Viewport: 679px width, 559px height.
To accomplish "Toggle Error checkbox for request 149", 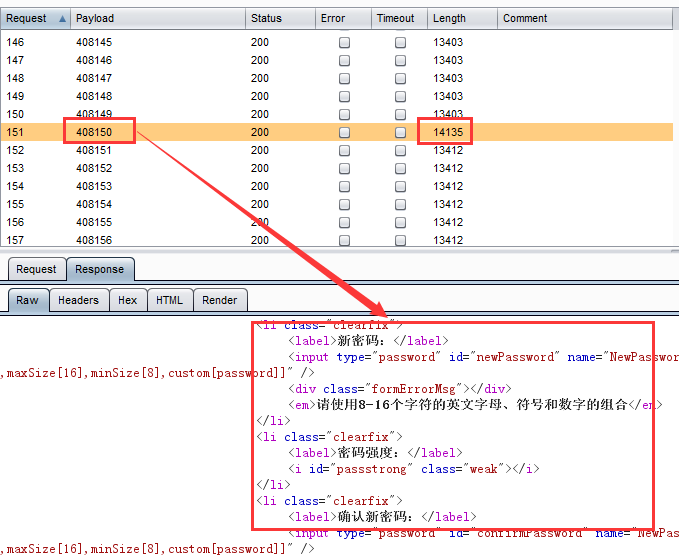I will pyautogui.click(x=344, y=96).
